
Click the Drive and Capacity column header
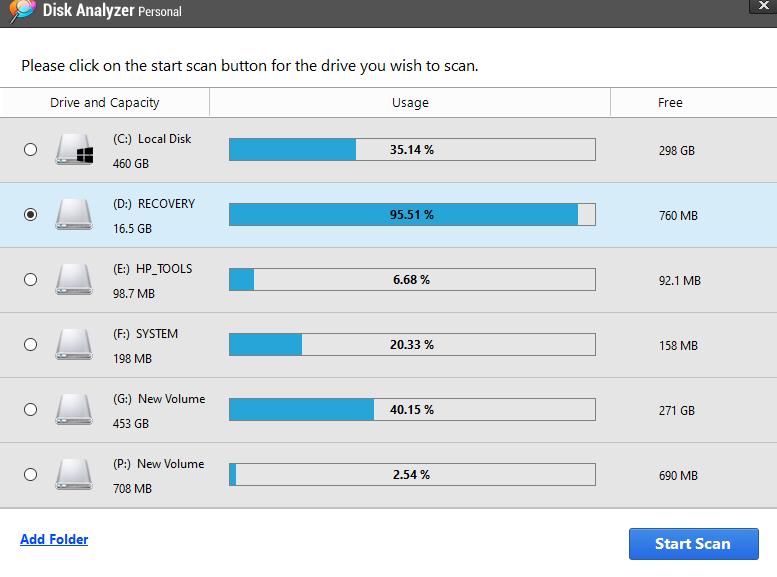pos(105,103)
